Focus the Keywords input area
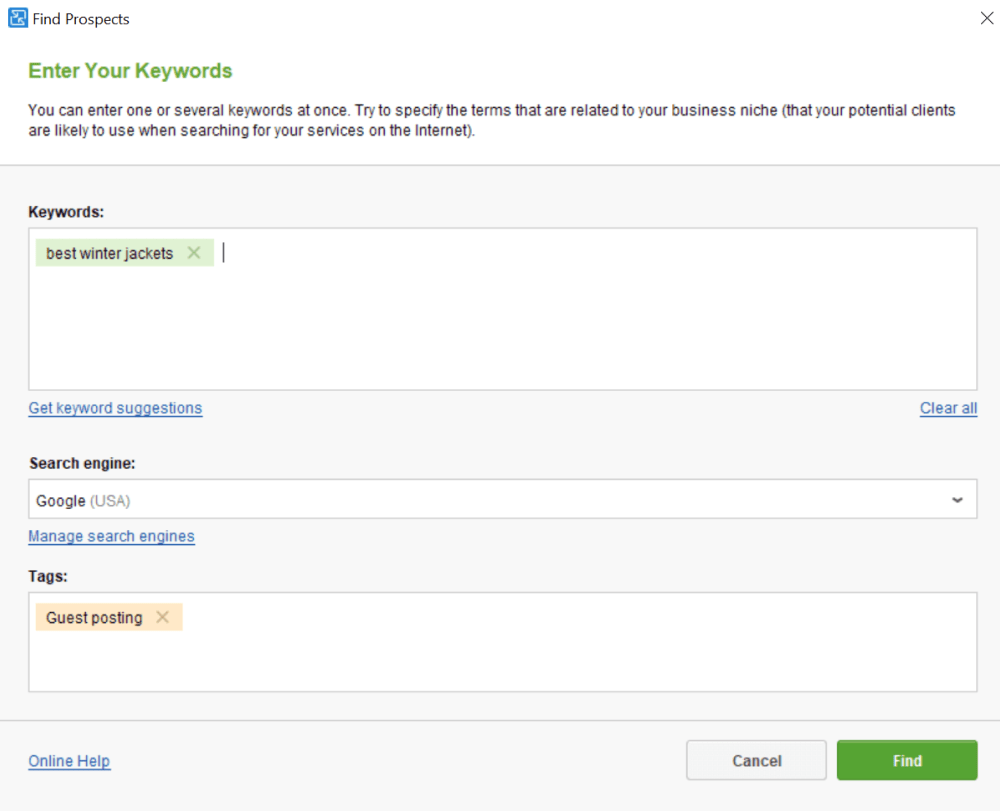 (503, 309)
